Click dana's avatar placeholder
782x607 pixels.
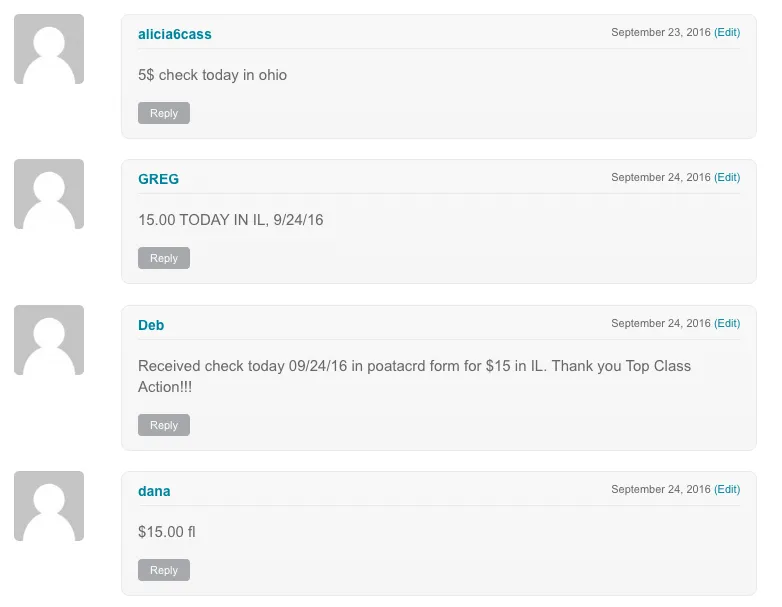pyautogui.click(x=49, y=506)
